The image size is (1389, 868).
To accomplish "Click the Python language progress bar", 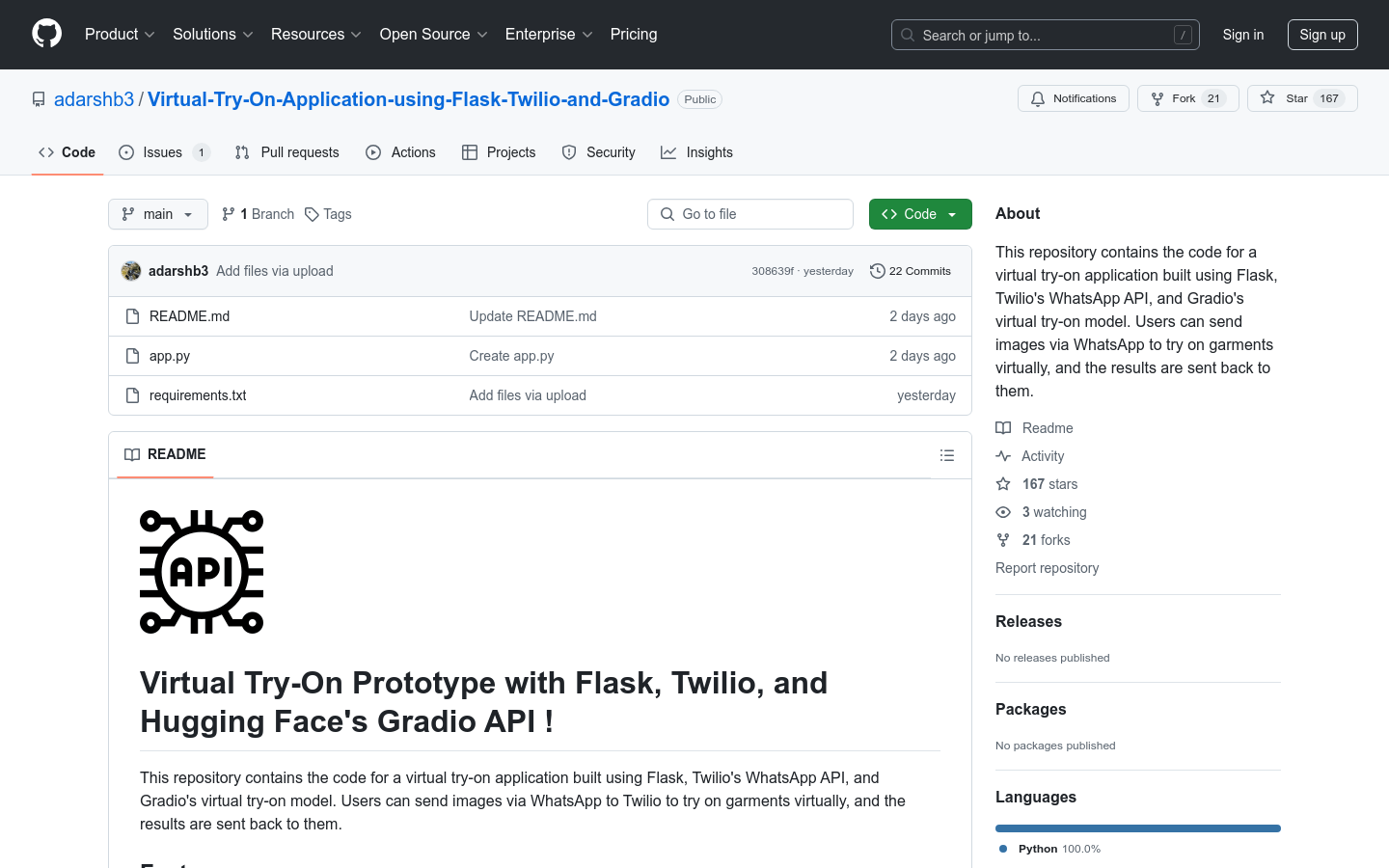I will pos(1138,828).
